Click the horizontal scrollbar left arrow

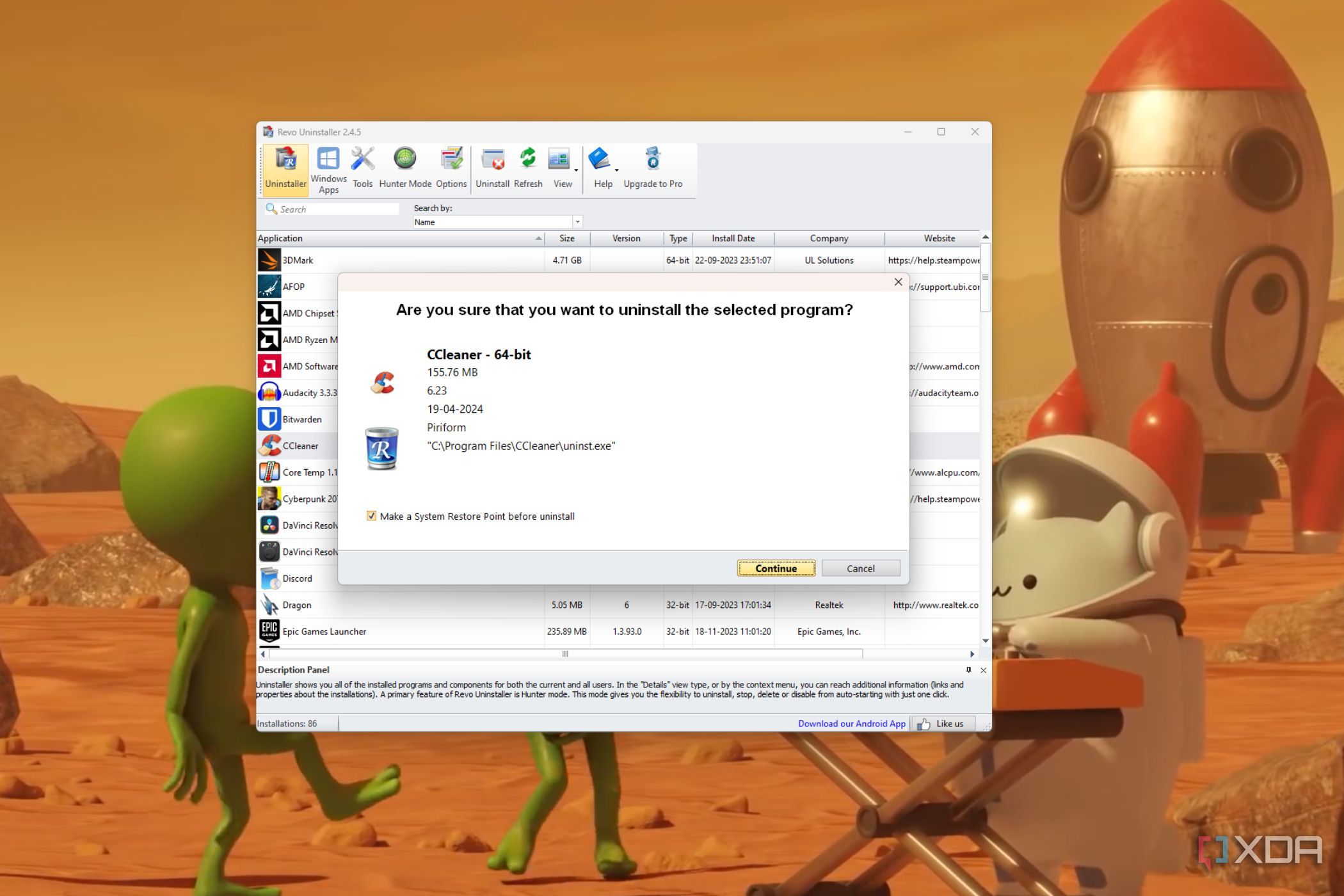262,654
